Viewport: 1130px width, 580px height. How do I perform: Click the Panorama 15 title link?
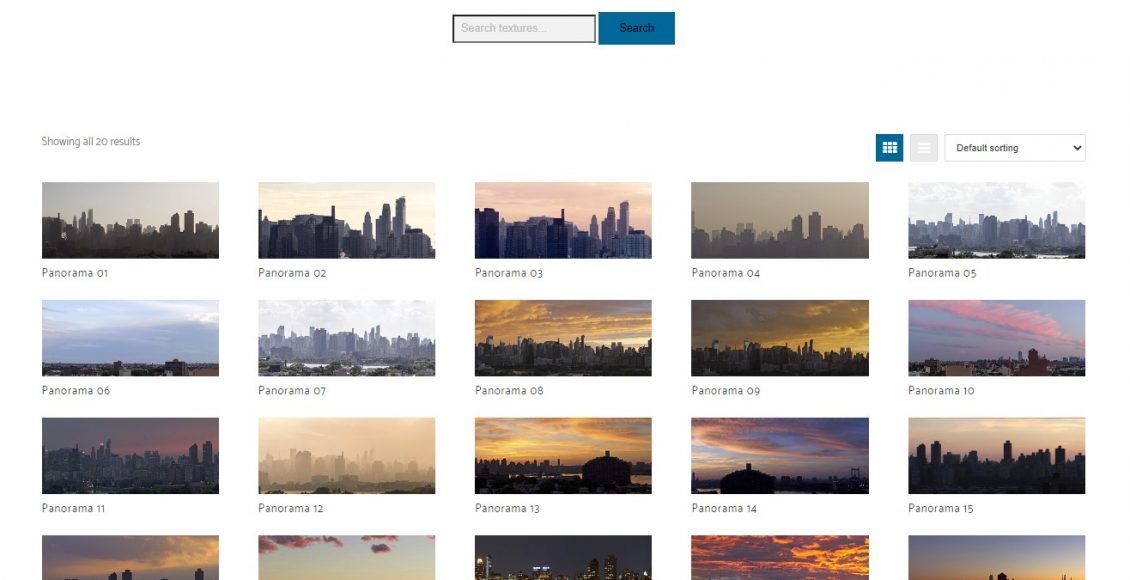click(x=941, y=509)
